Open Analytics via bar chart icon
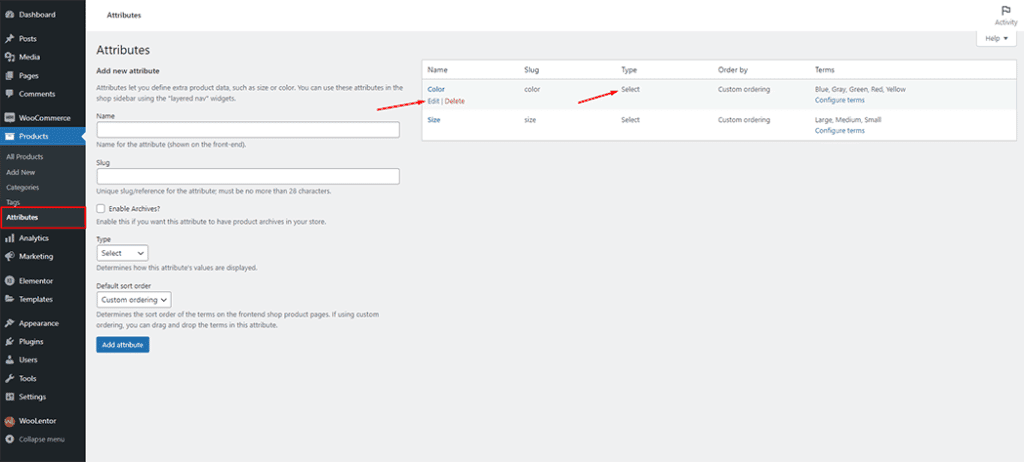Image resolution: width=1024 pixels, height=462 pixels. click(x=9, y=238)
